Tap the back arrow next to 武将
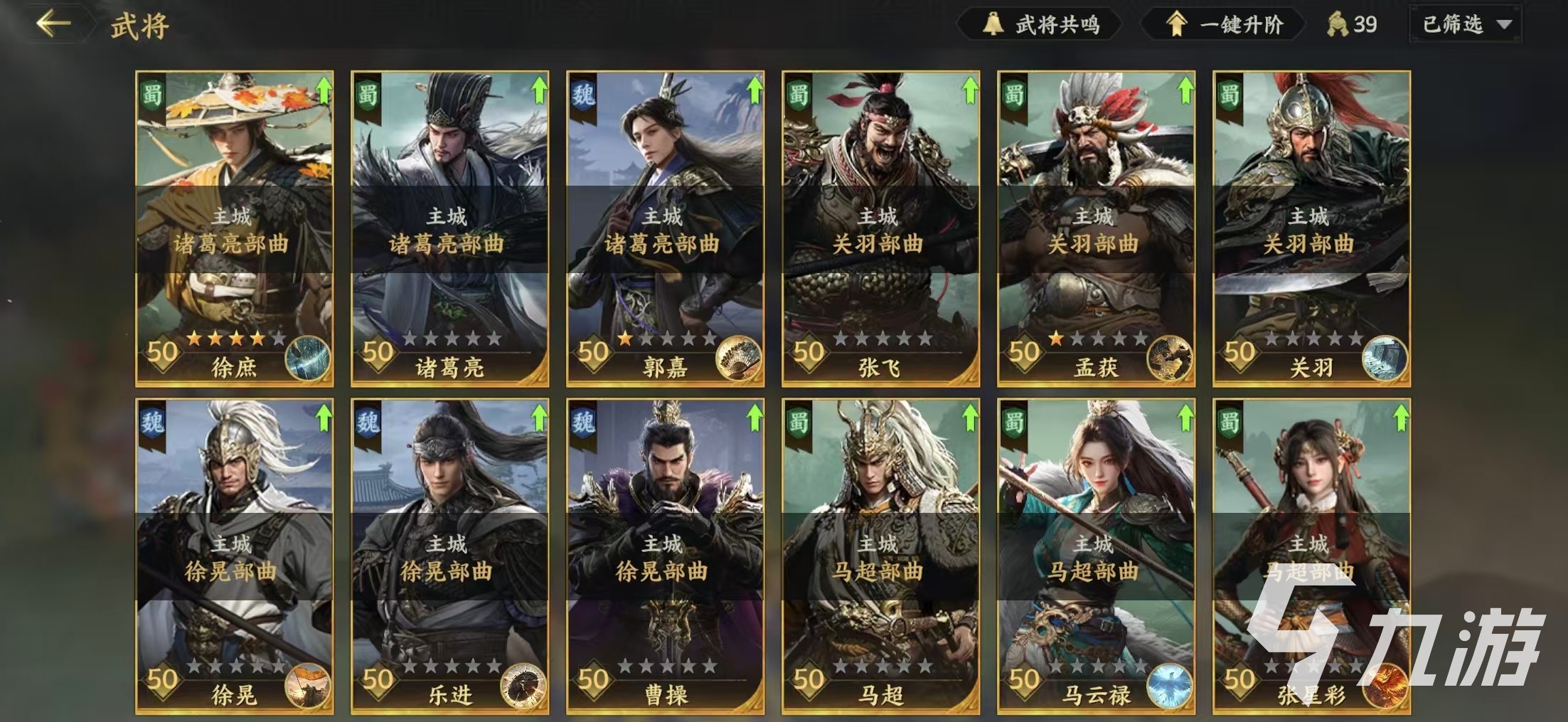 point(54,24)
